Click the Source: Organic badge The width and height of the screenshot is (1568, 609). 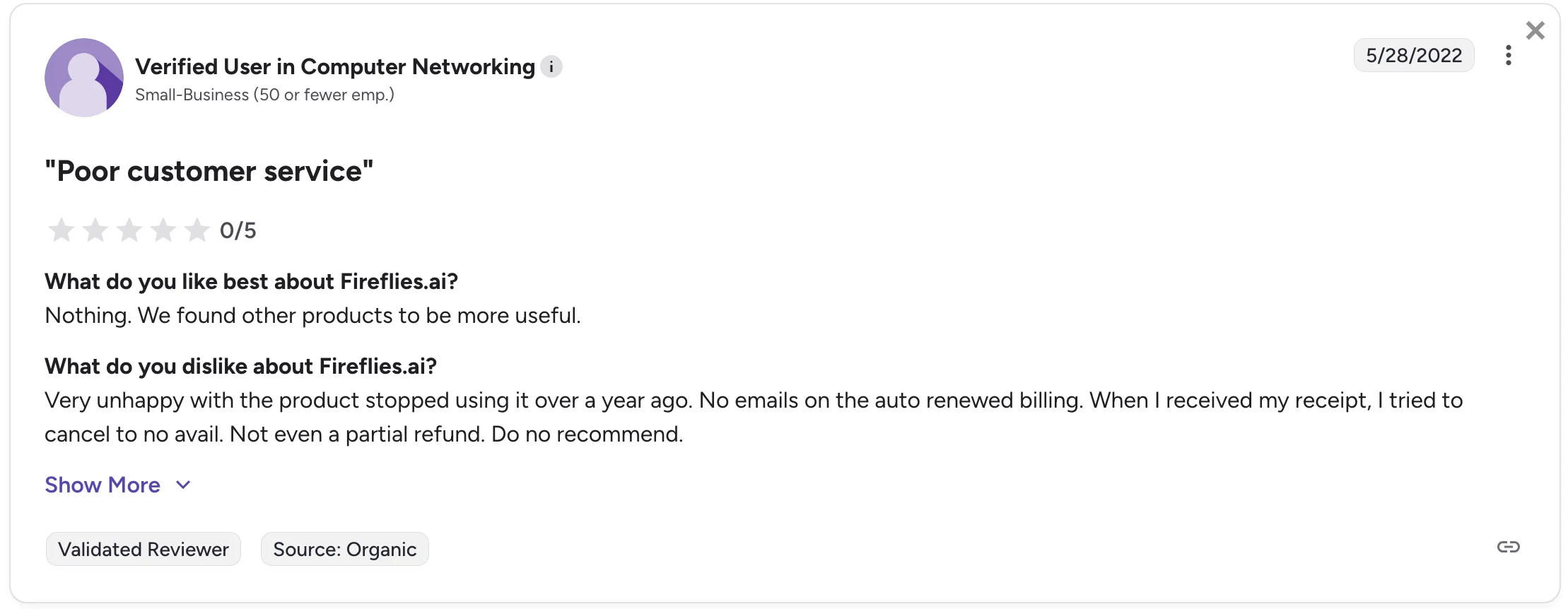(344, 548)
